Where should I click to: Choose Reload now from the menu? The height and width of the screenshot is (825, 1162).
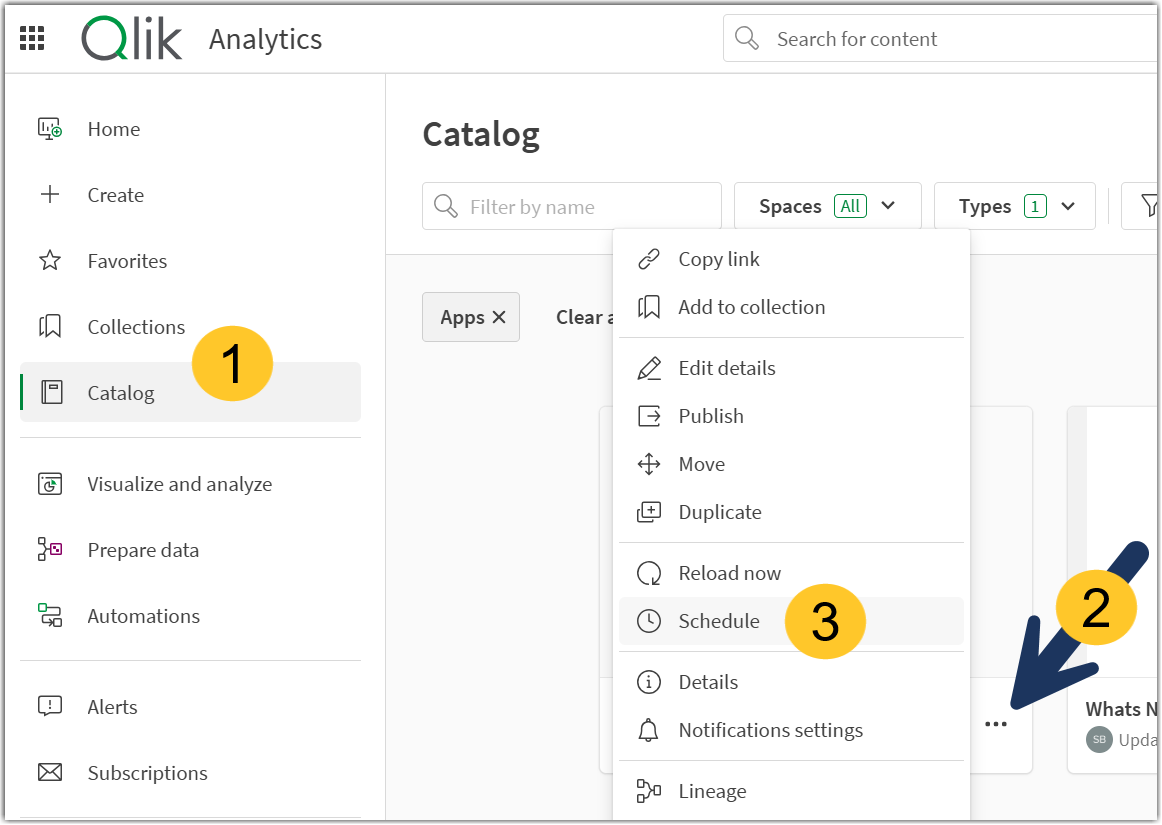pos(730,572)
